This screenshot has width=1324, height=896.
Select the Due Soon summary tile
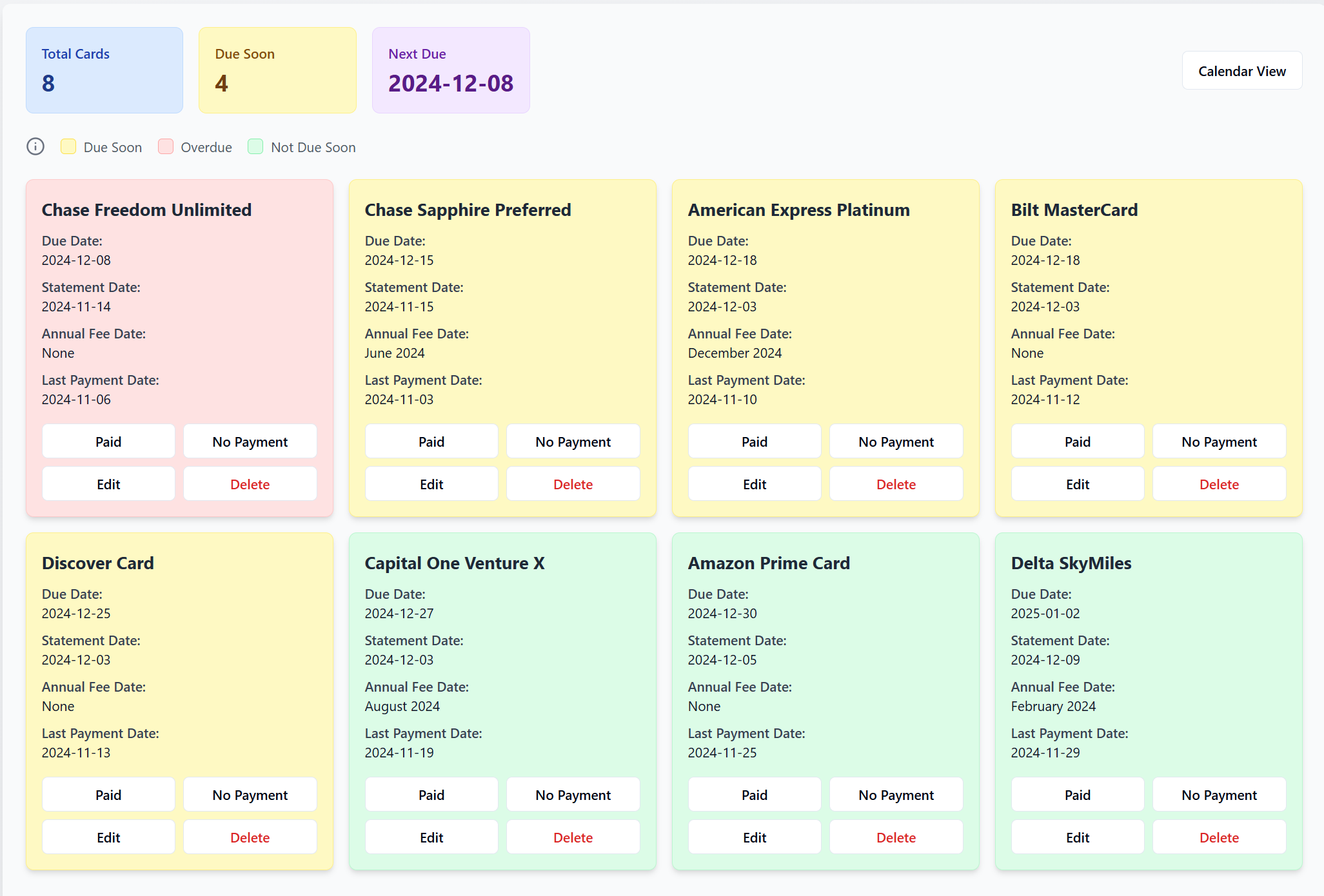click(277, 70)
